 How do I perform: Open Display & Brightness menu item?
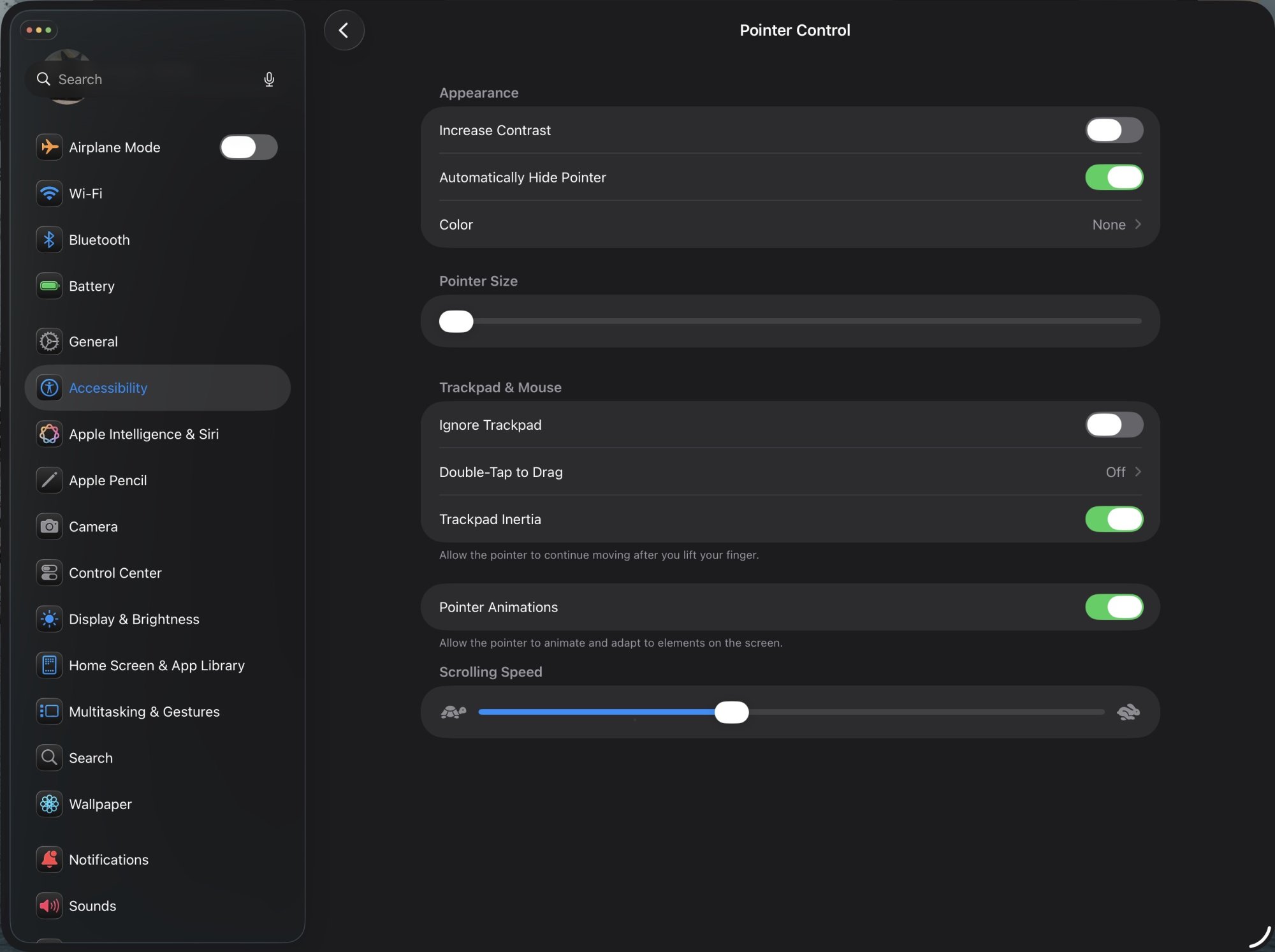coord(134,619)
